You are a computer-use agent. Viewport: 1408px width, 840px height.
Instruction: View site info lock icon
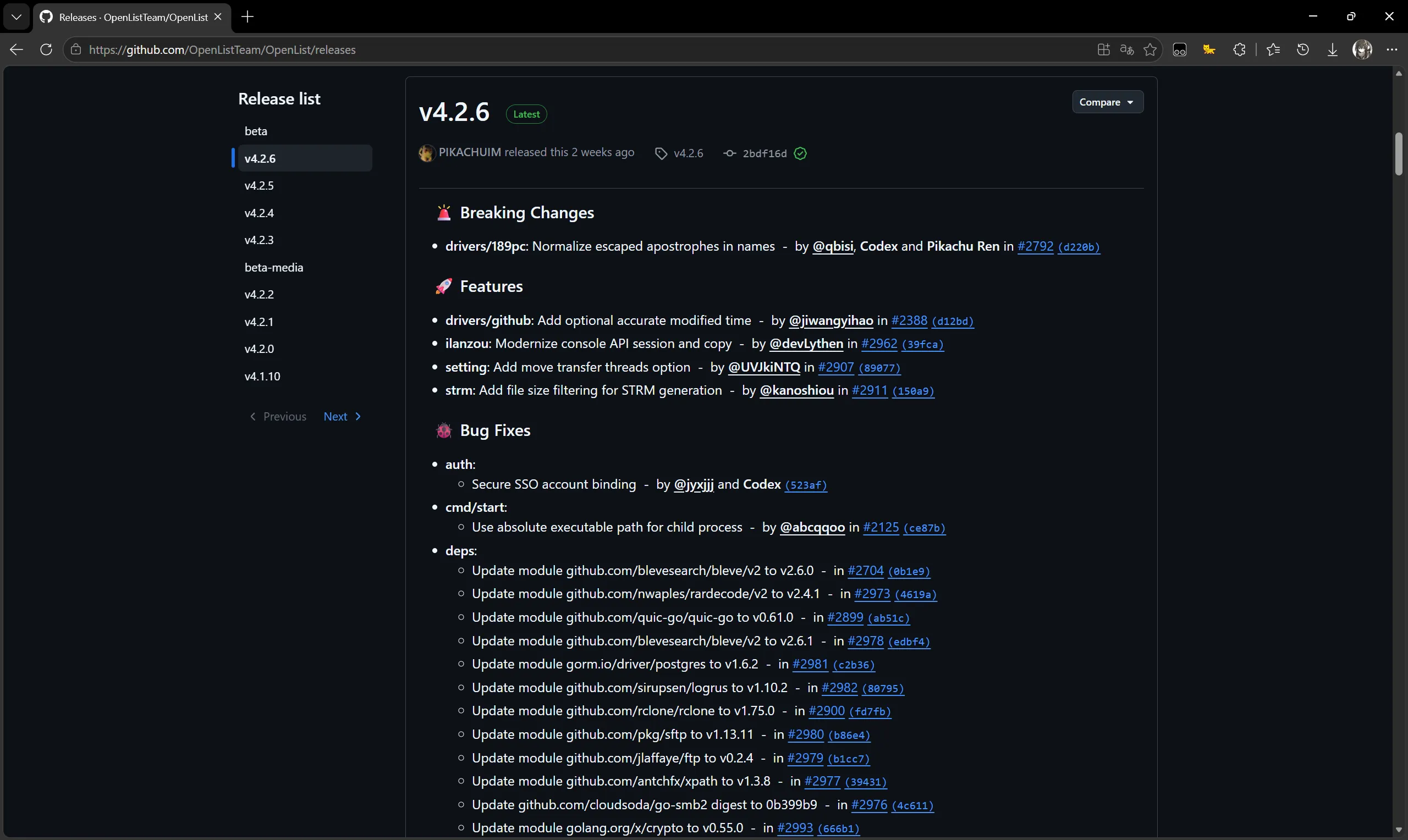(x=76, y=50)
